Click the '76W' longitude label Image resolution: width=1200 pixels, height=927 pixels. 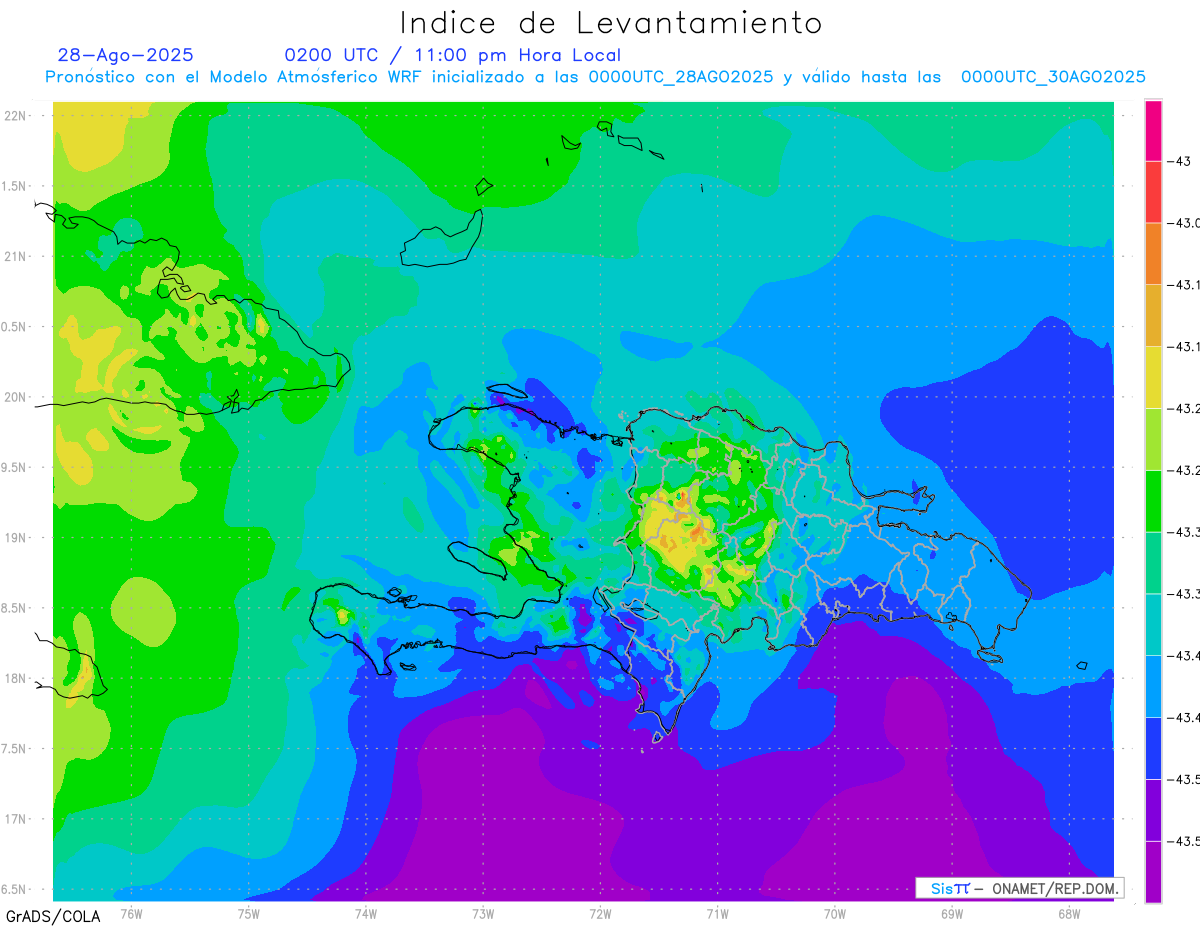click(131, 913)
